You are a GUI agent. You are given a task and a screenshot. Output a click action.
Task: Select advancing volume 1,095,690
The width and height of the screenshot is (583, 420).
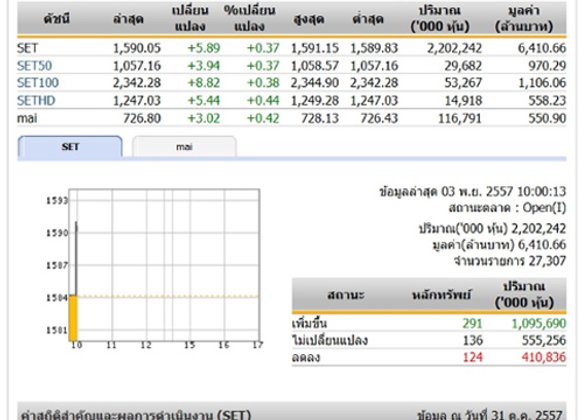click(539, 323)
